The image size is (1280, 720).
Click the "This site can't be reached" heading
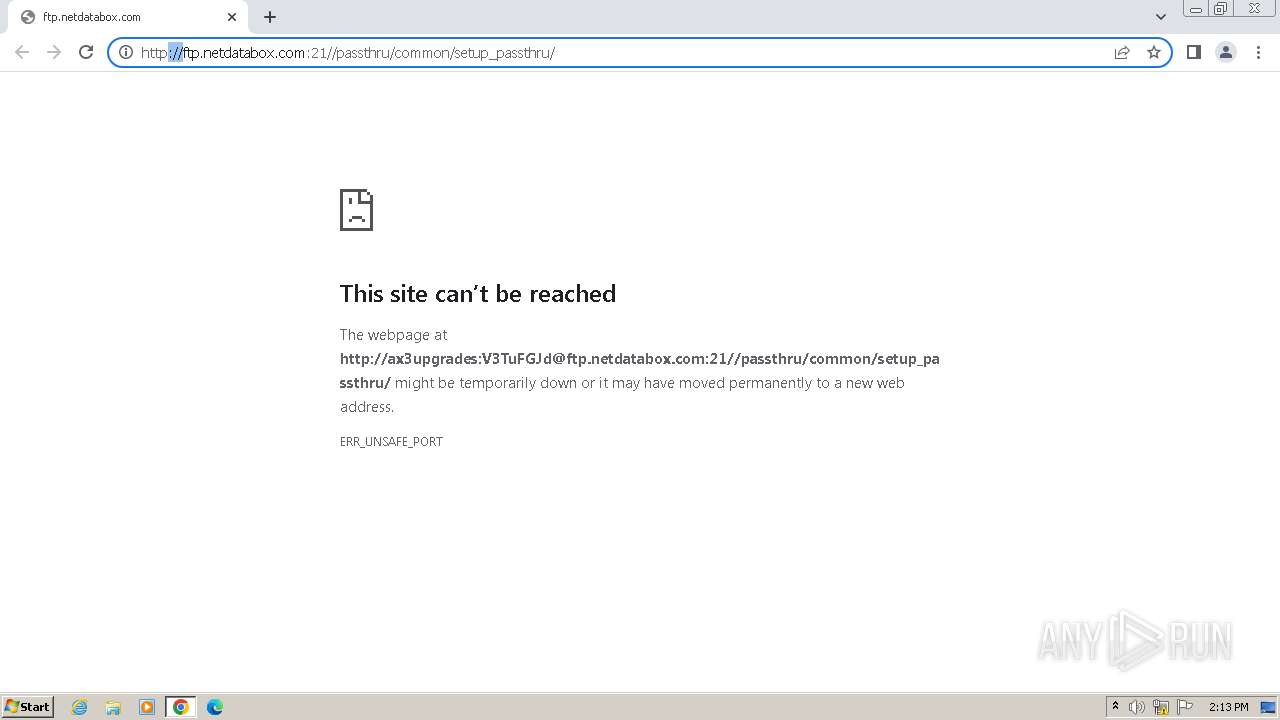tap(478, 293)
